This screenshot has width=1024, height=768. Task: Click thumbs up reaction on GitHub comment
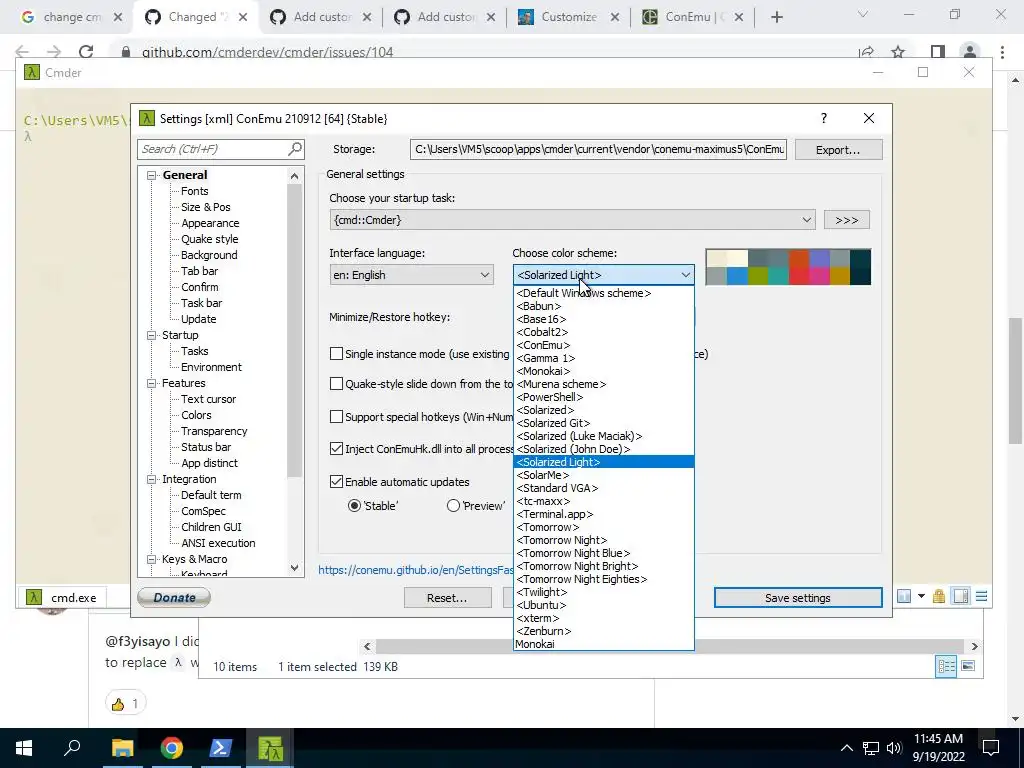[x=125, y=703]
